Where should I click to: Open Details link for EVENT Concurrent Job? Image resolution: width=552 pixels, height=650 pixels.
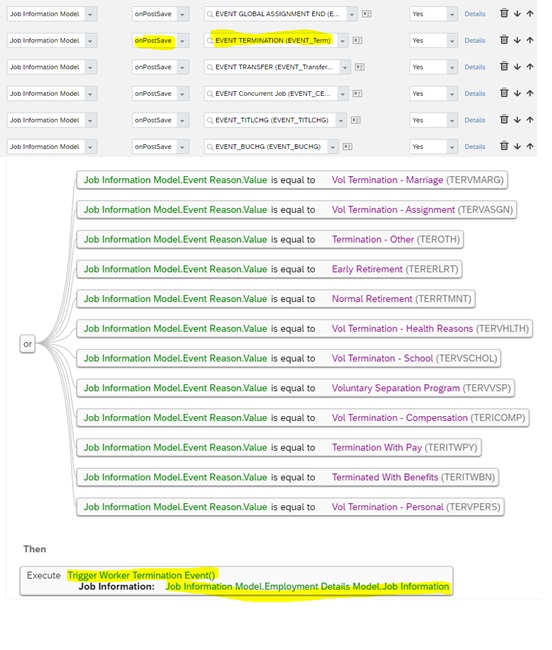coord(475,94)
